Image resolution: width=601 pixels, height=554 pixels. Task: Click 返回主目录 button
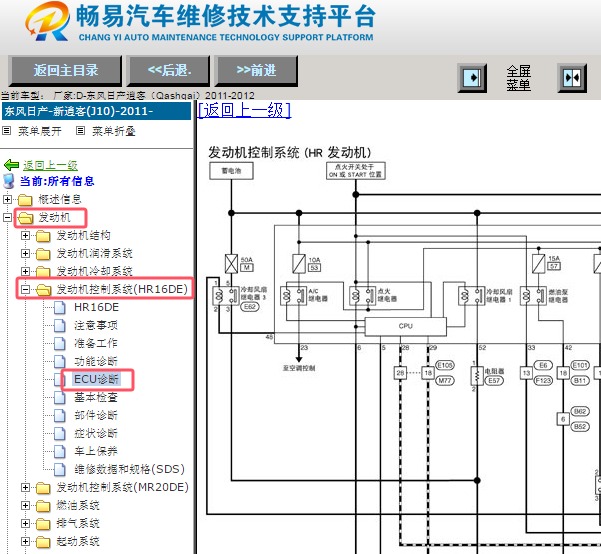coord(65,71)
